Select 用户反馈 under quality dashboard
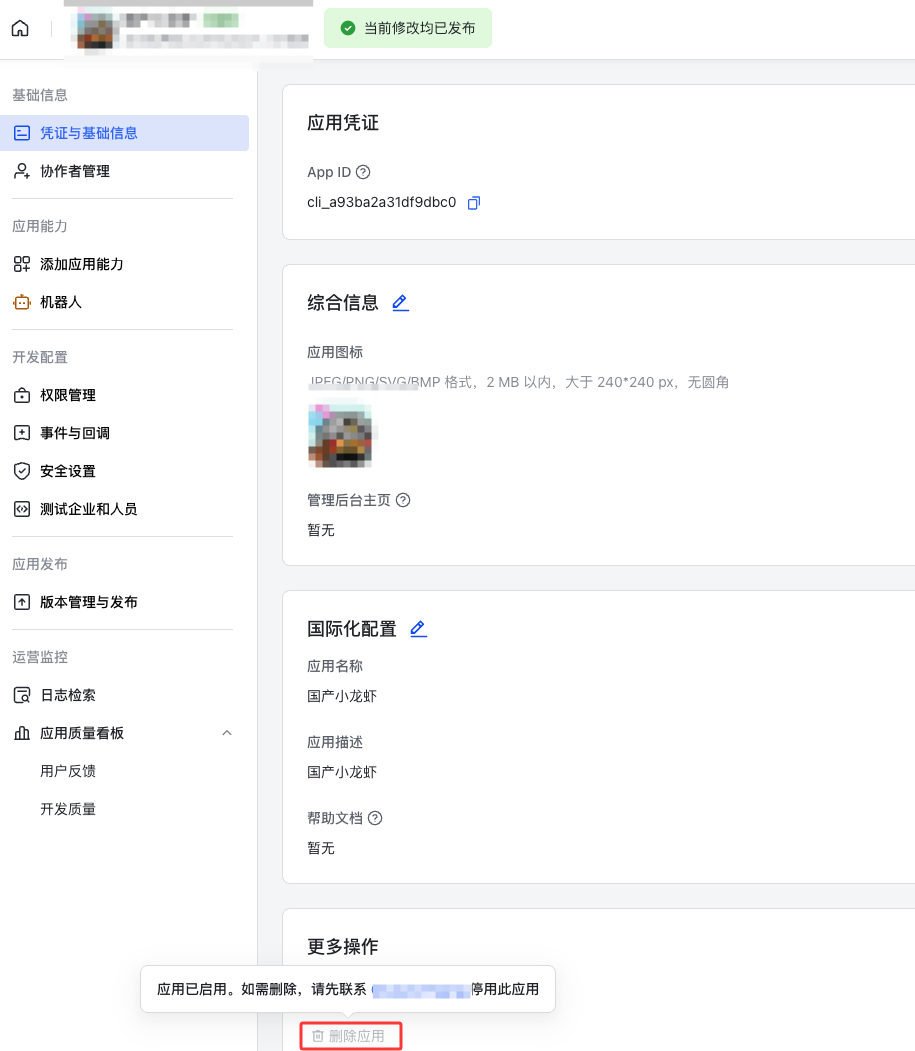The width and height of the screenshot is (915, 1051). coord(68,771)
